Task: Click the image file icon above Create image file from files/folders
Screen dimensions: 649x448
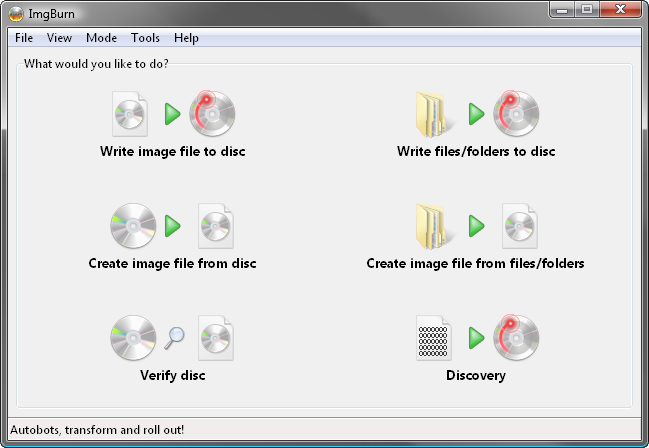Action: (x=520, y=226)
